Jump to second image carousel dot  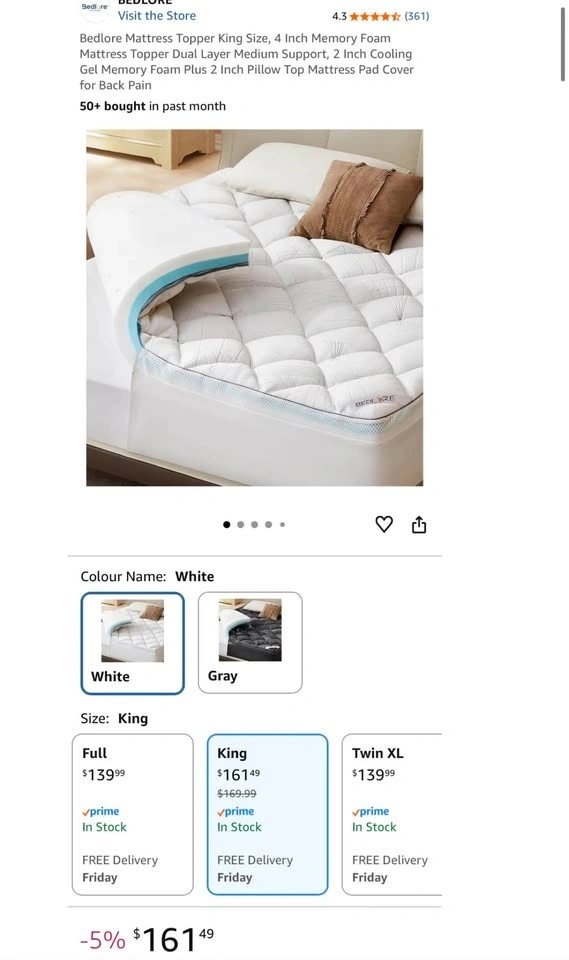pyautogui.click(x=241, y=525)
